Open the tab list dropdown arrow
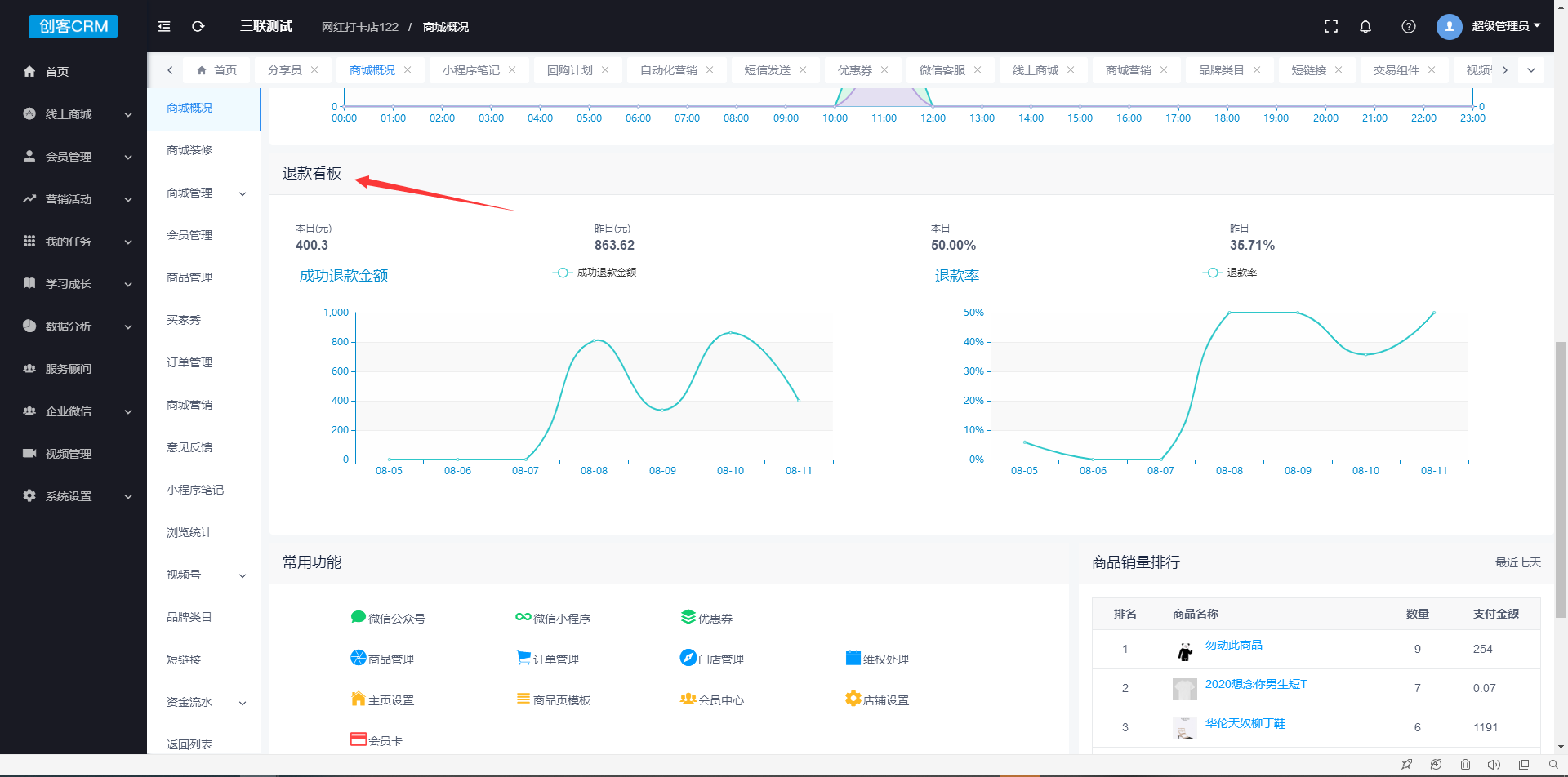 click(1531, 70)
